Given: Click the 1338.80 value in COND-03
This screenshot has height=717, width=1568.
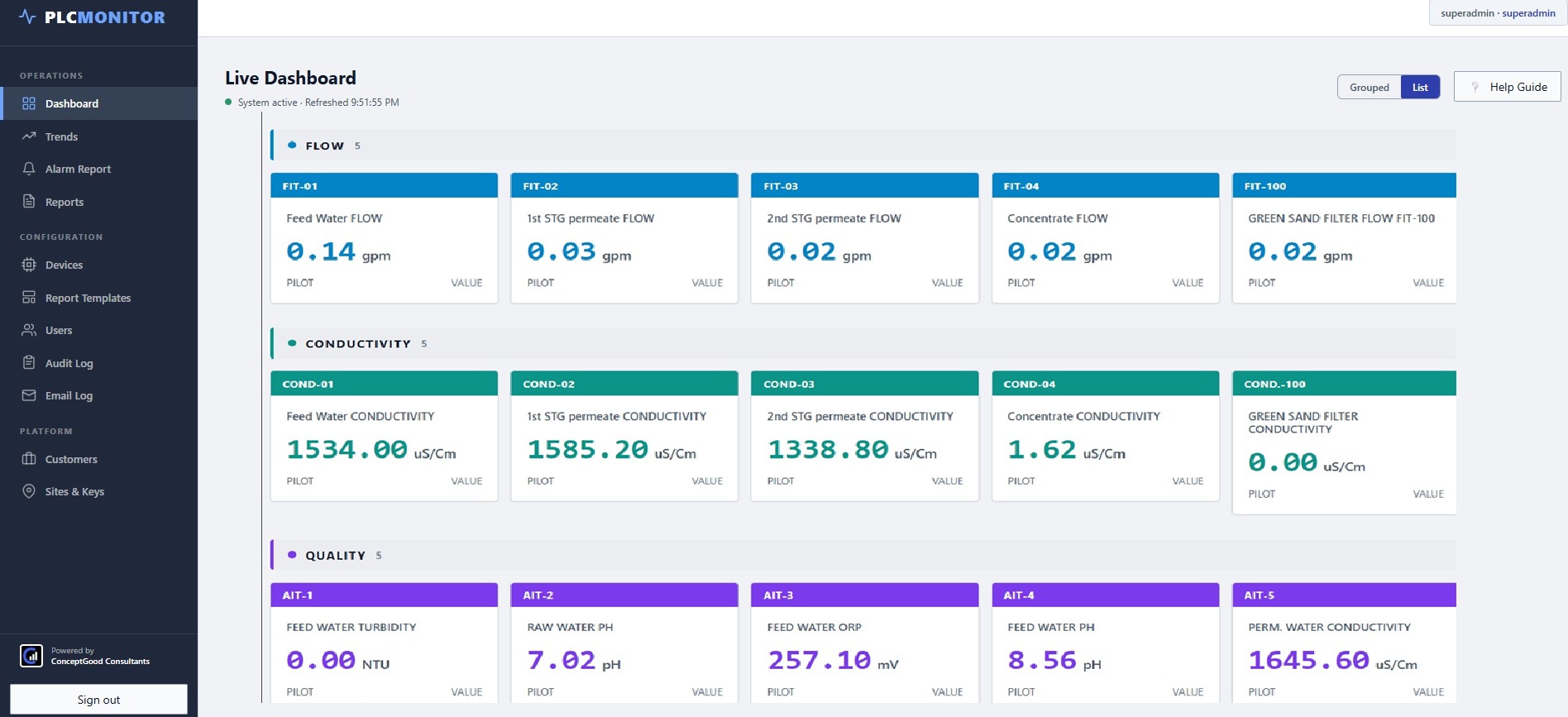Looking at the screenshot, I should (x=828, y=450).
